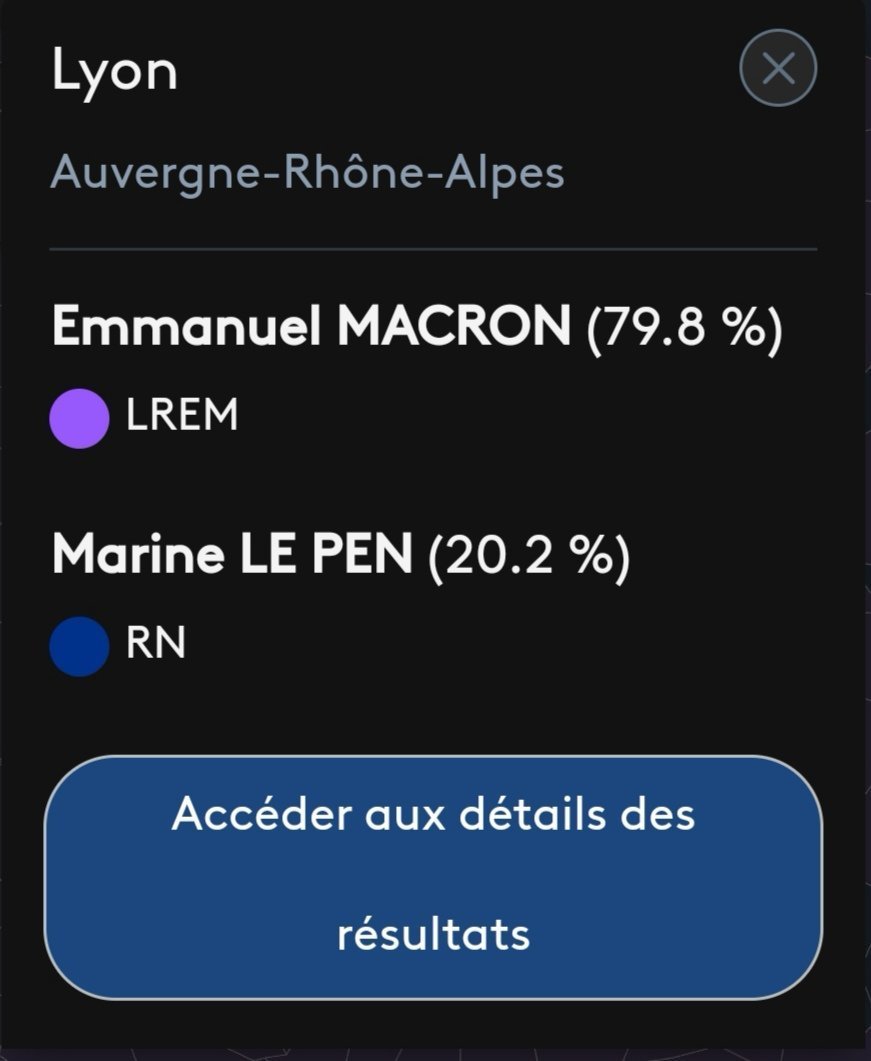Select the Lyon city title
Screen dimensions: 871x1061
114,71
